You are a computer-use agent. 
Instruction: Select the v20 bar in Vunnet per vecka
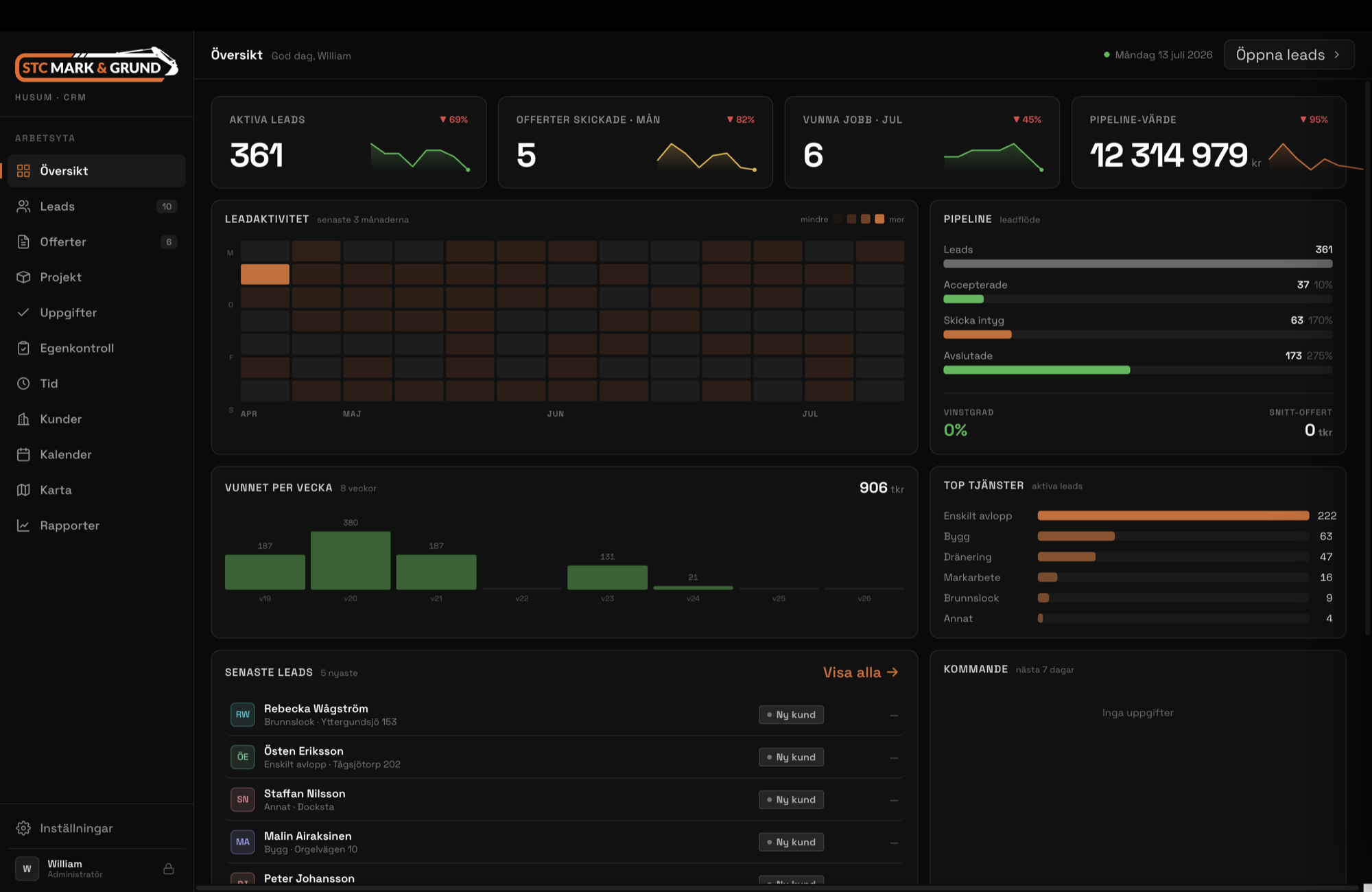tap(351, 560)
